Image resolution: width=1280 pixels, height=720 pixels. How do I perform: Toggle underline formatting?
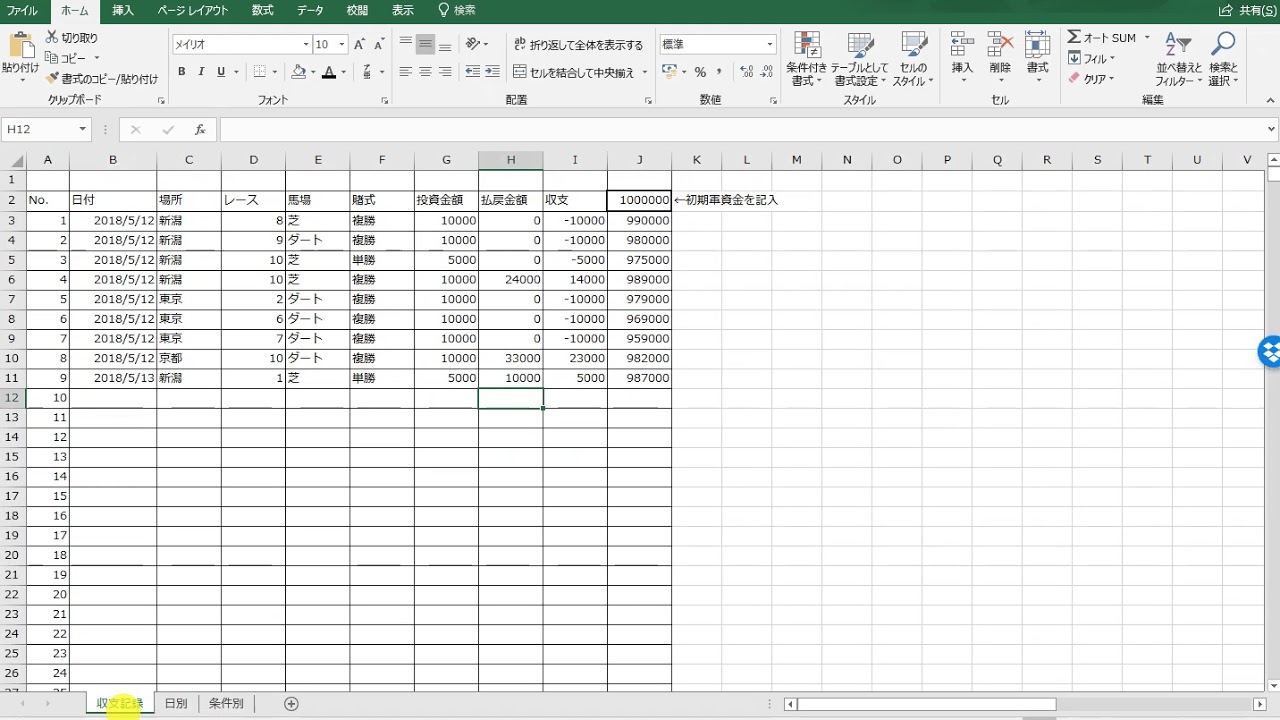pyautogui.click(x=221, y=72)
